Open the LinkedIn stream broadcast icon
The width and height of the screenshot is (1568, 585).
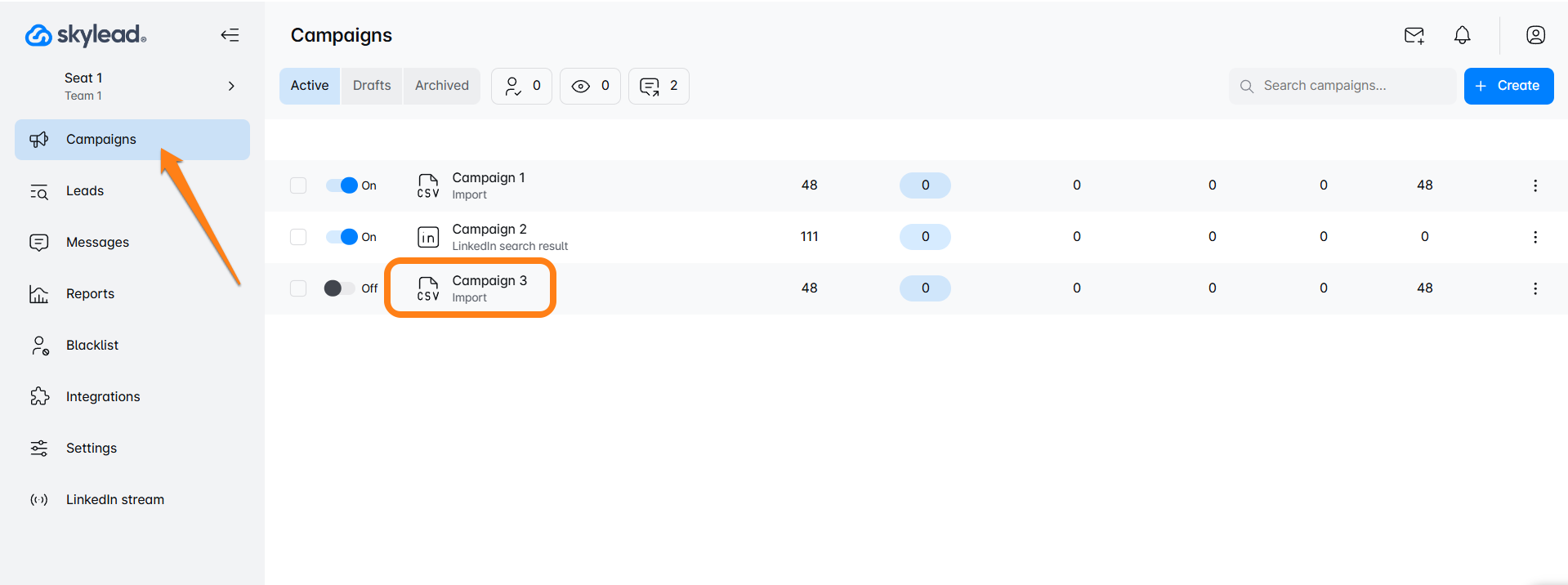(39, 500)
